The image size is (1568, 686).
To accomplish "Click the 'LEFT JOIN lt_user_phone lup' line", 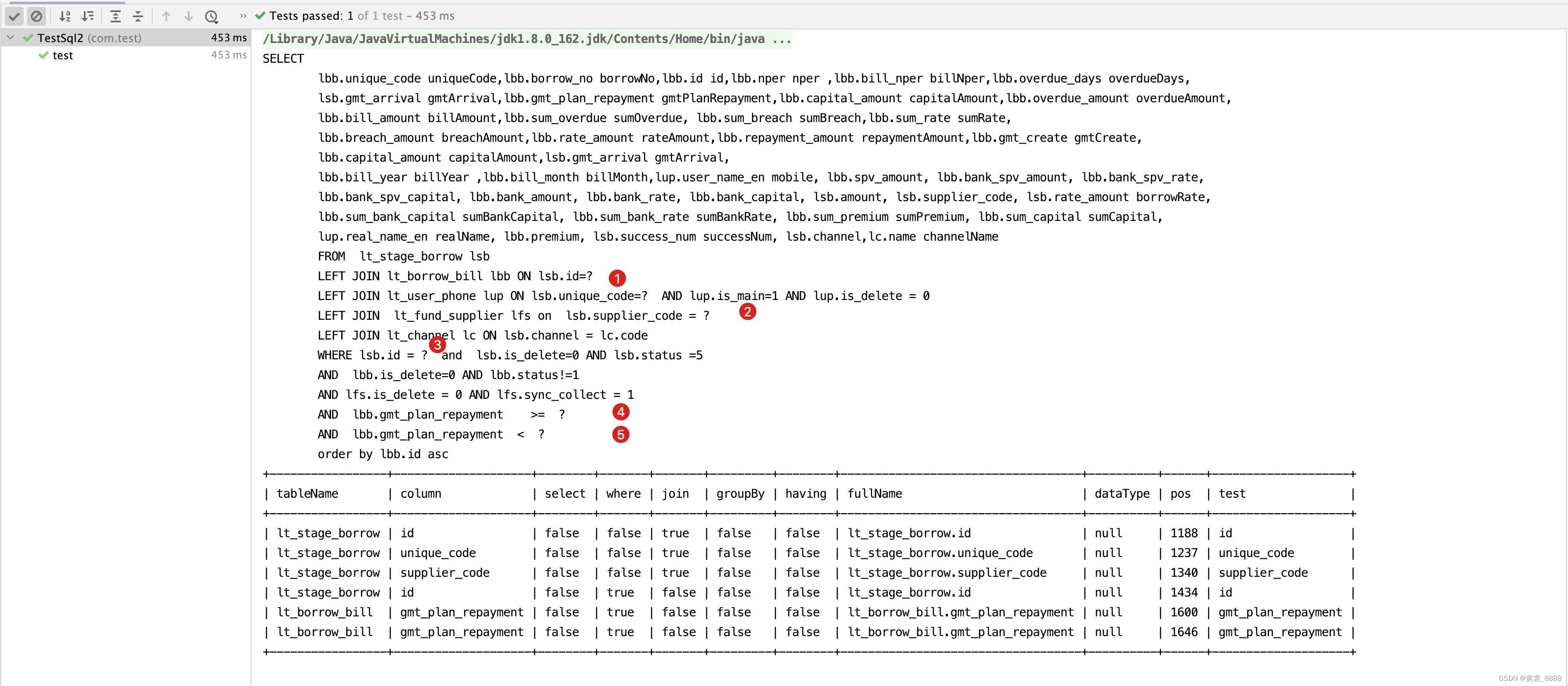I will [x=623, y=296].
